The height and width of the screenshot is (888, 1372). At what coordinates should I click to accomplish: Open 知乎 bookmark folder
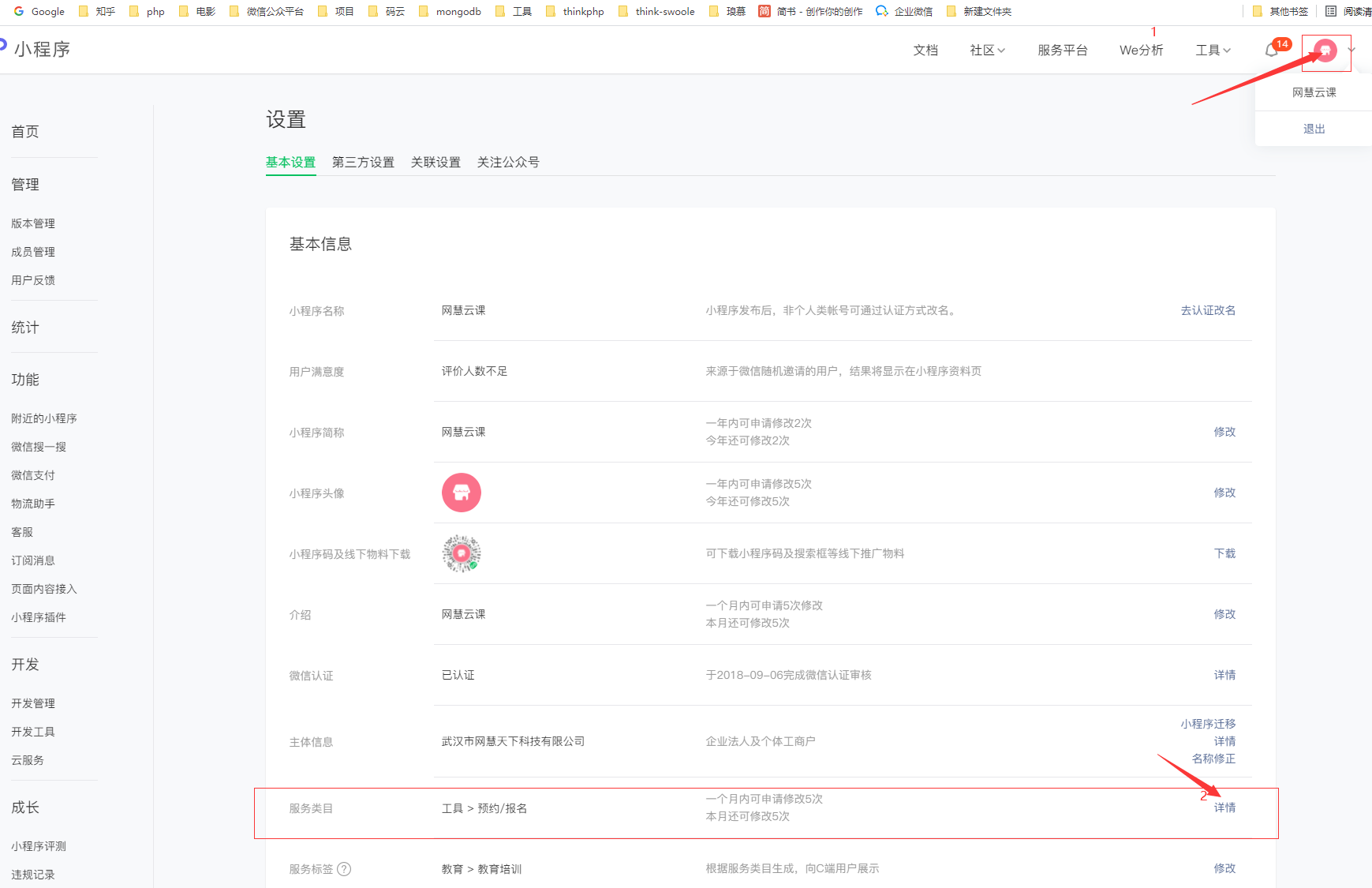[97, 11]
